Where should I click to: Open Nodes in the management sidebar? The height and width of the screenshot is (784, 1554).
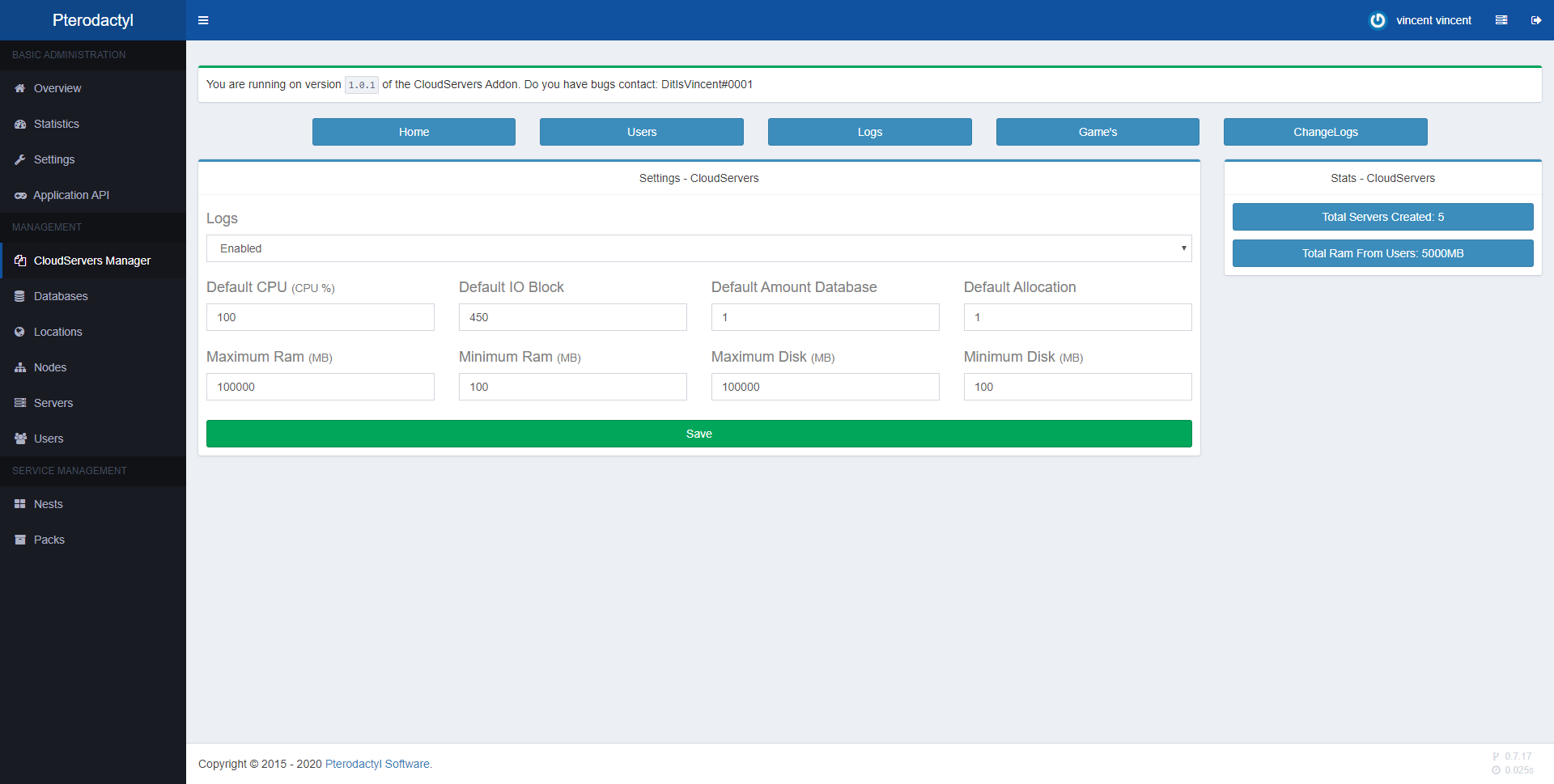[50, 367]
